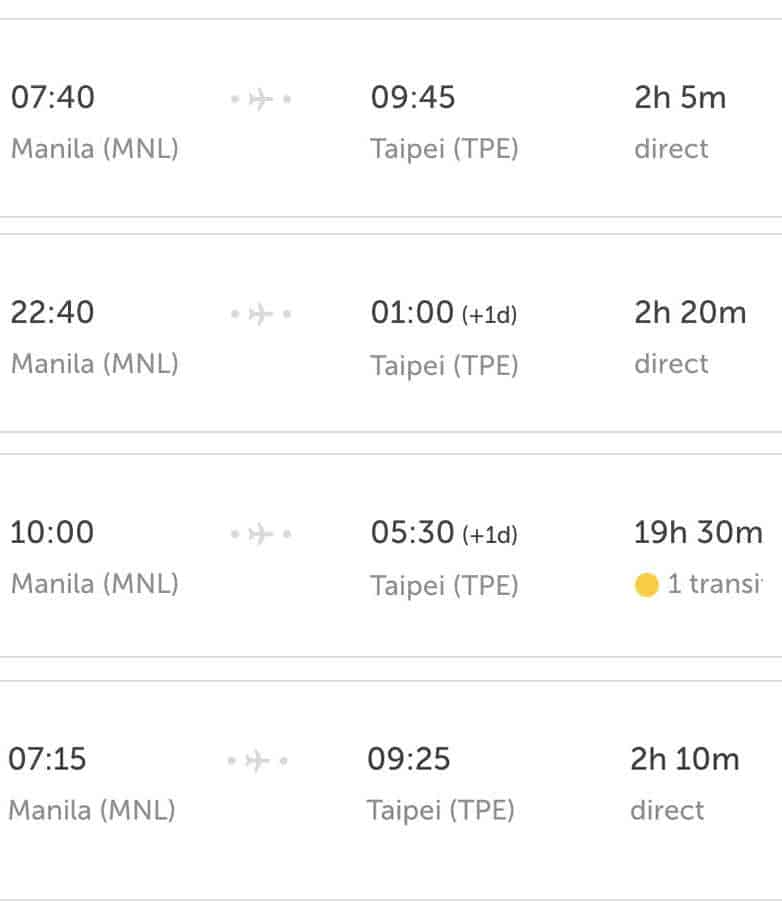Image resolution: width=782 pixels, height=915 pixels.
Task: Tap the 05:30 (+1d) arrival time
Action: [x=443, y=533]
